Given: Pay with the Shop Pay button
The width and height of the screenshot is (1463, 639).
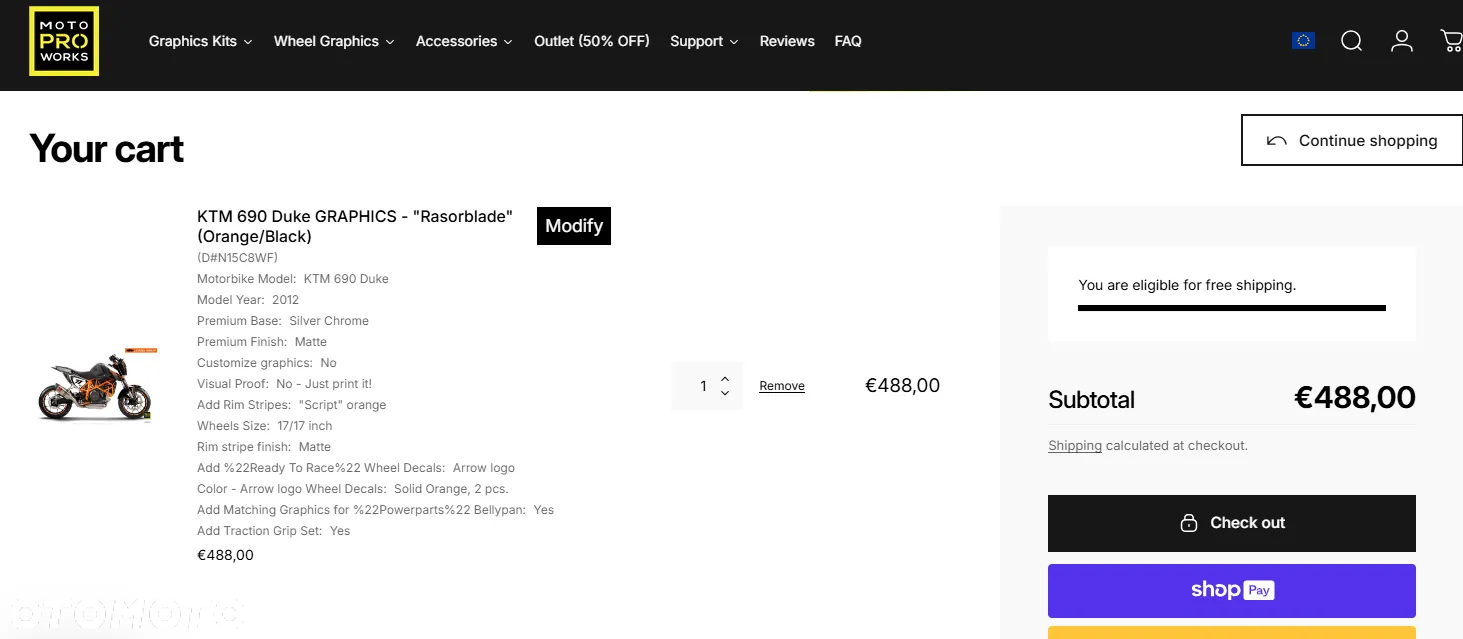Looking at the screenshot, I should pos(1232,590).
